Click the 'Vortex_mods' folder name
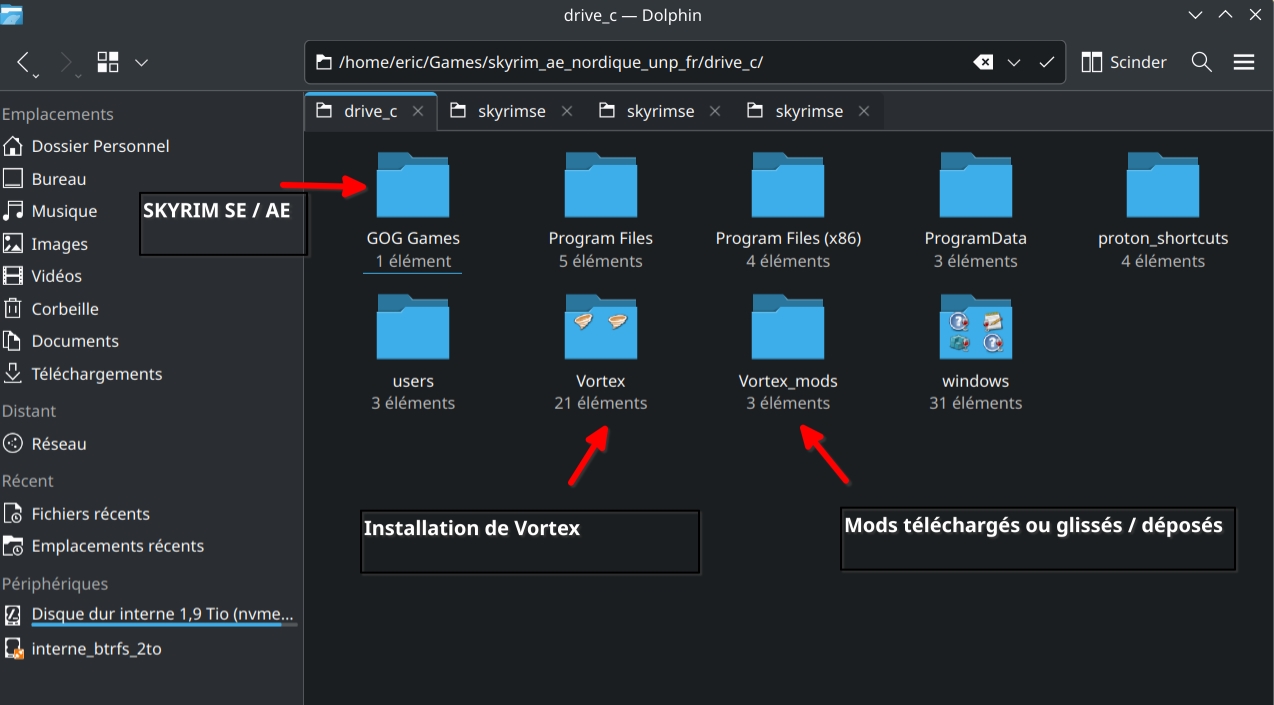This screenshot has width=1274, height=705. point(788,381)
